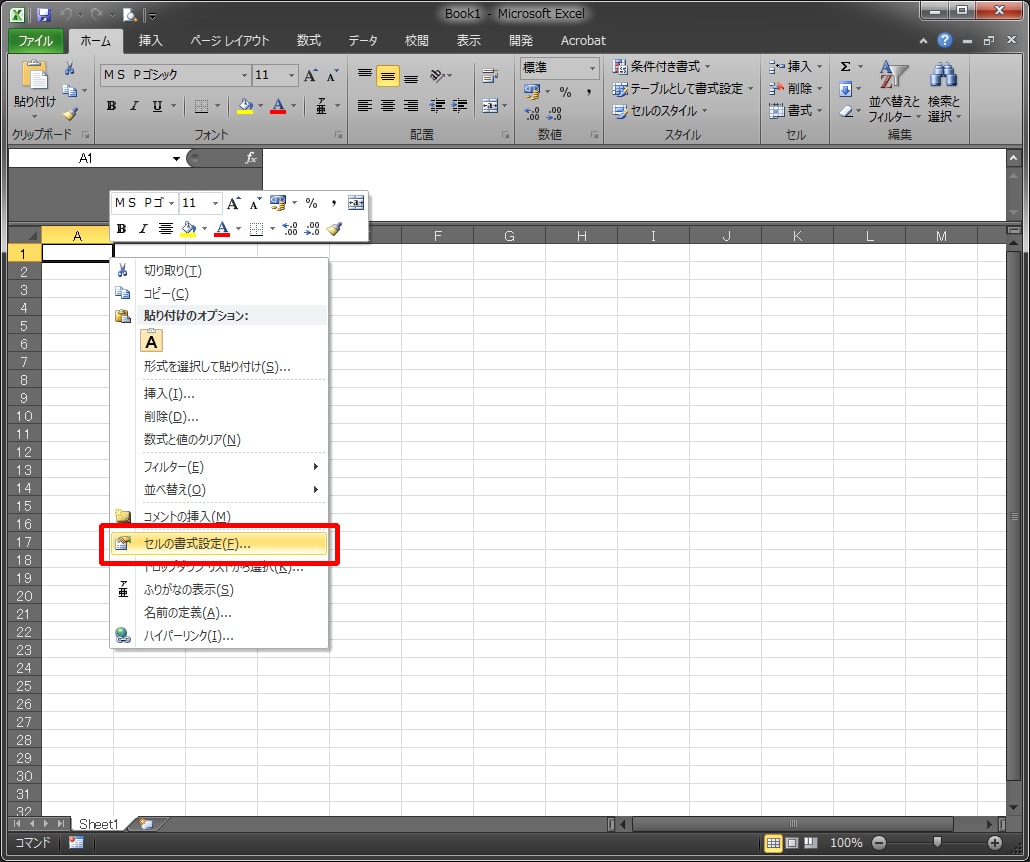This screenshot has width=1030, height=862.
Task: Switch to page layout view icon
Action: click(792, 843)
